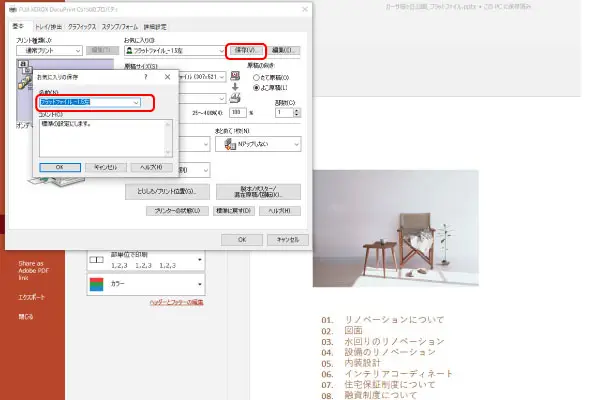Close the printer properties window with its X
The width and height of the screenshot is (600, 400).
click(x=305, y=9)
